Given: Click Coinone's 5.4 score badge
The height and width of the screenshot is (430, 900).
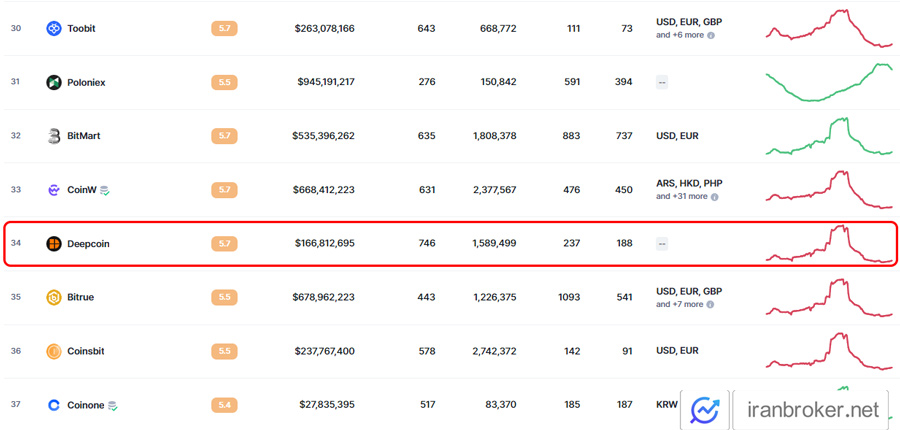Looking at the screenshot, I should point(224,405).
